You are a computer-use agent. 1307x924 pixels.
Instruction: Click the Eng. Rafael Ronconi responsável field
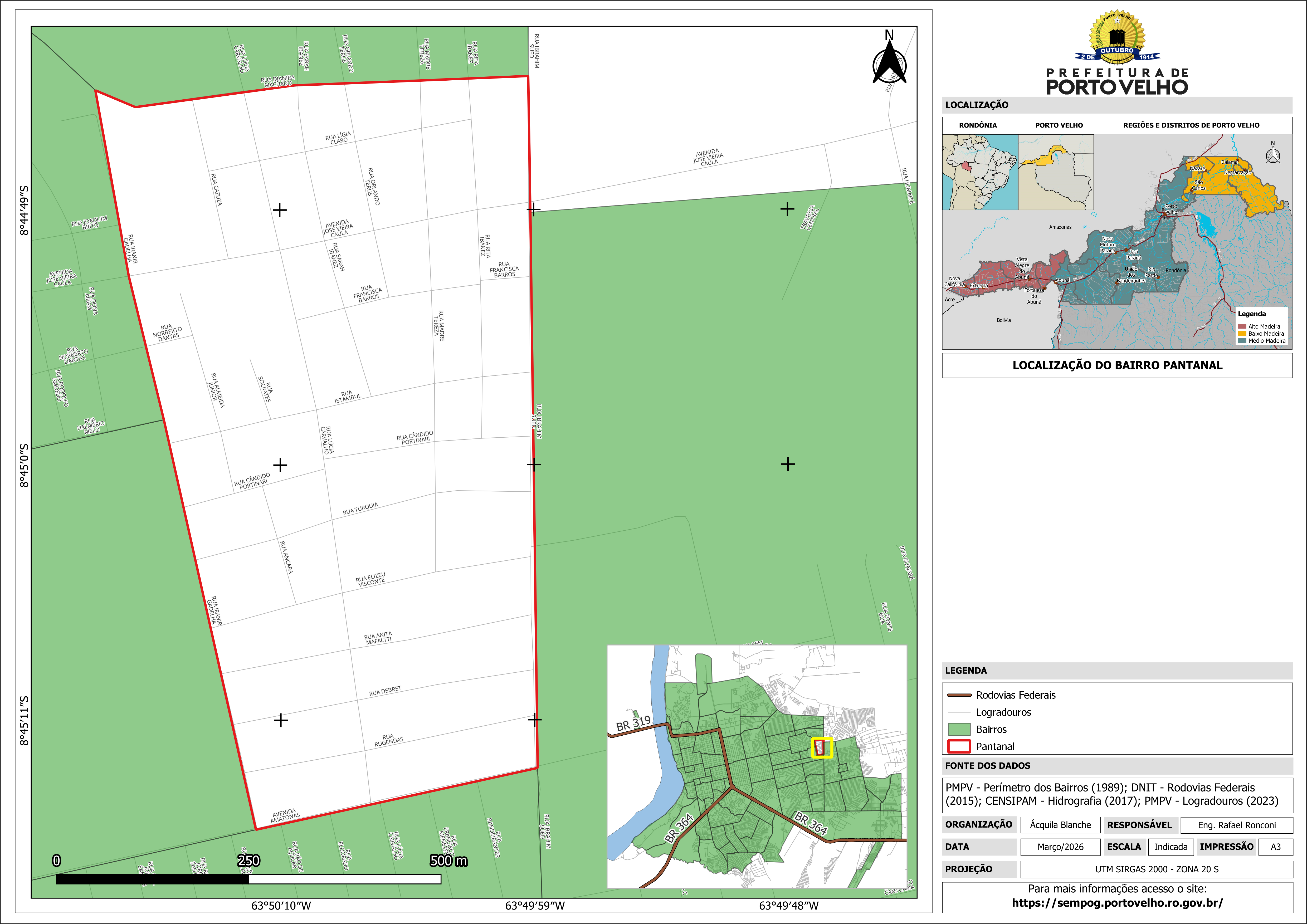pyautogui.click(x=1236, y=825)
